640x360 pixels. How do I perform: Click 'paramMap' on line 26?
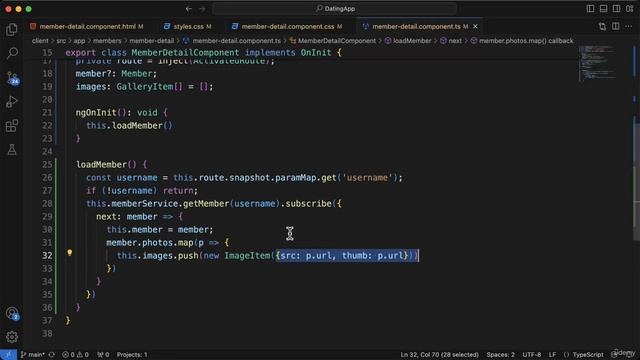(x=295, y=178)
